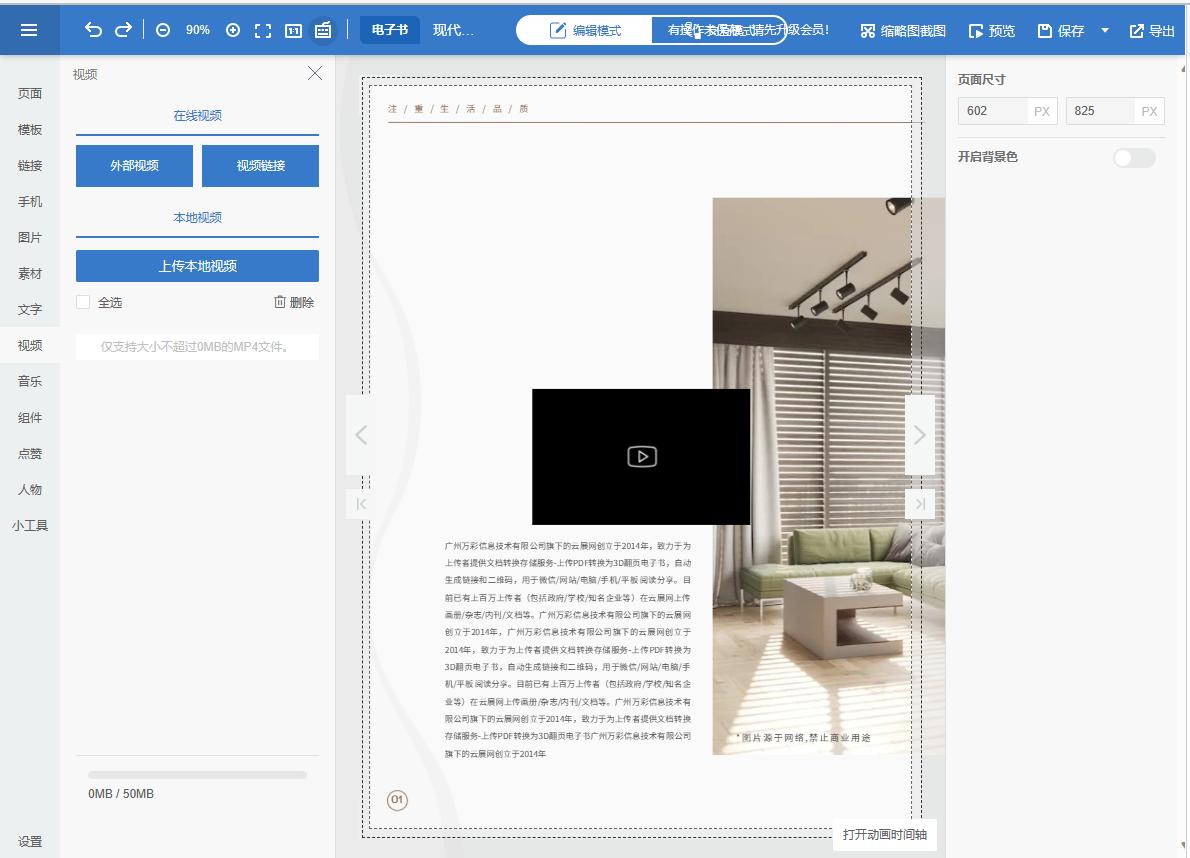The height and width of the screenshot is (858, 1190).
Task: Capture a 缩略图截图 thumbnail screenshot
Action: click(902, 30)
